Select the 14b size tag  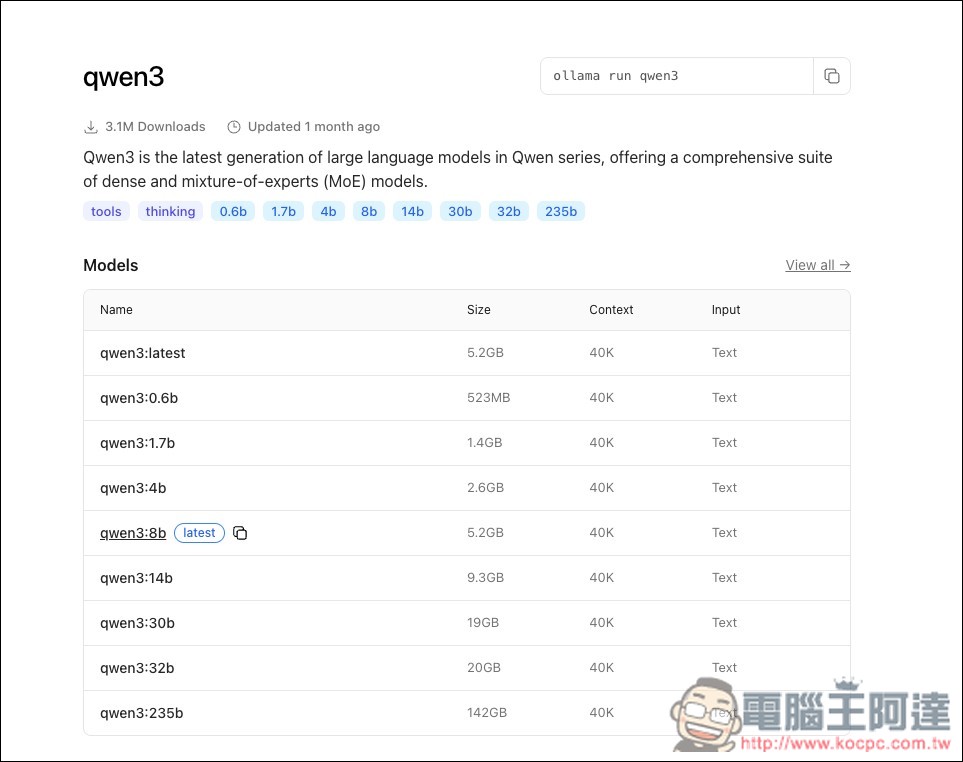pos(412,211)
